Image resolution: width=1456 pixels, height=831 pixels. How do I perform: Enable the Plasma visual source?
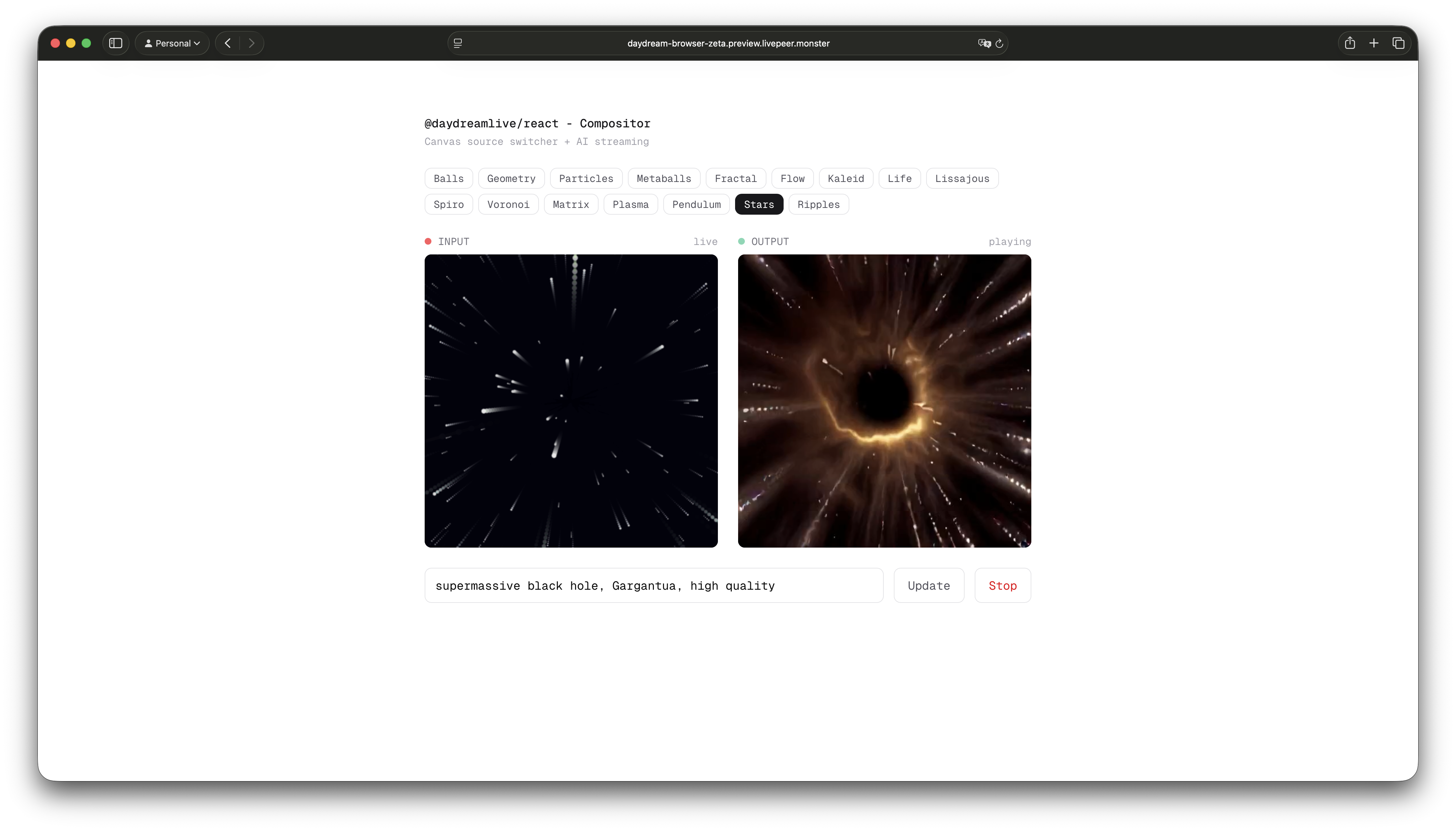(x=631, y=204)
